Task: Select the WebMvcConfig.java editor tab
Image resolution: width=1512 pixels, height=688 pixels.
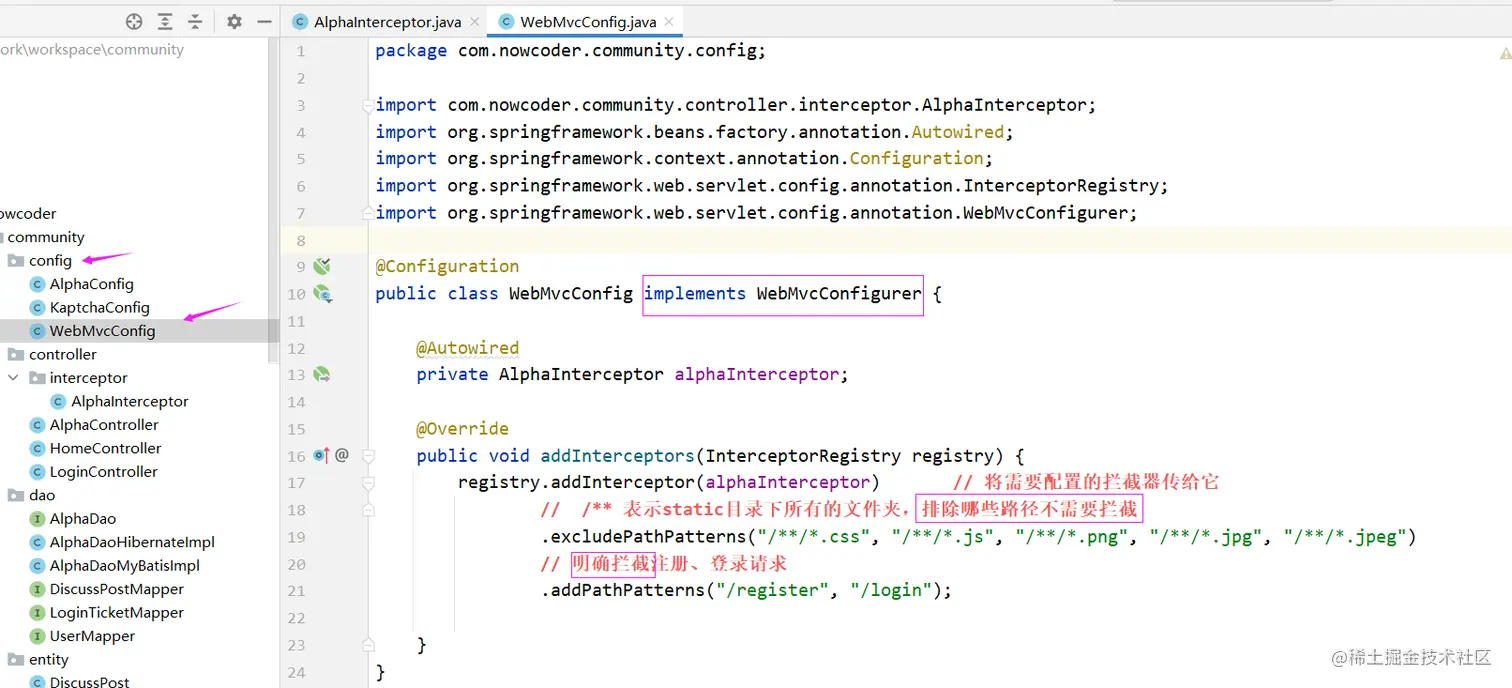Action: [587, 22]
